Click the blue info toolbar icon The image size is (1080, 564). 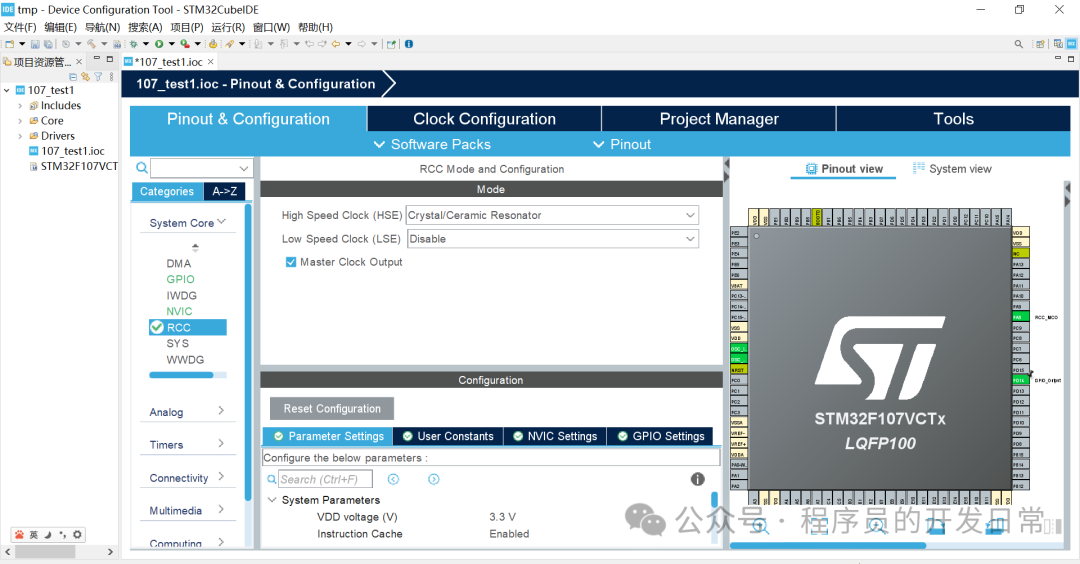click(x=409, y=44)
